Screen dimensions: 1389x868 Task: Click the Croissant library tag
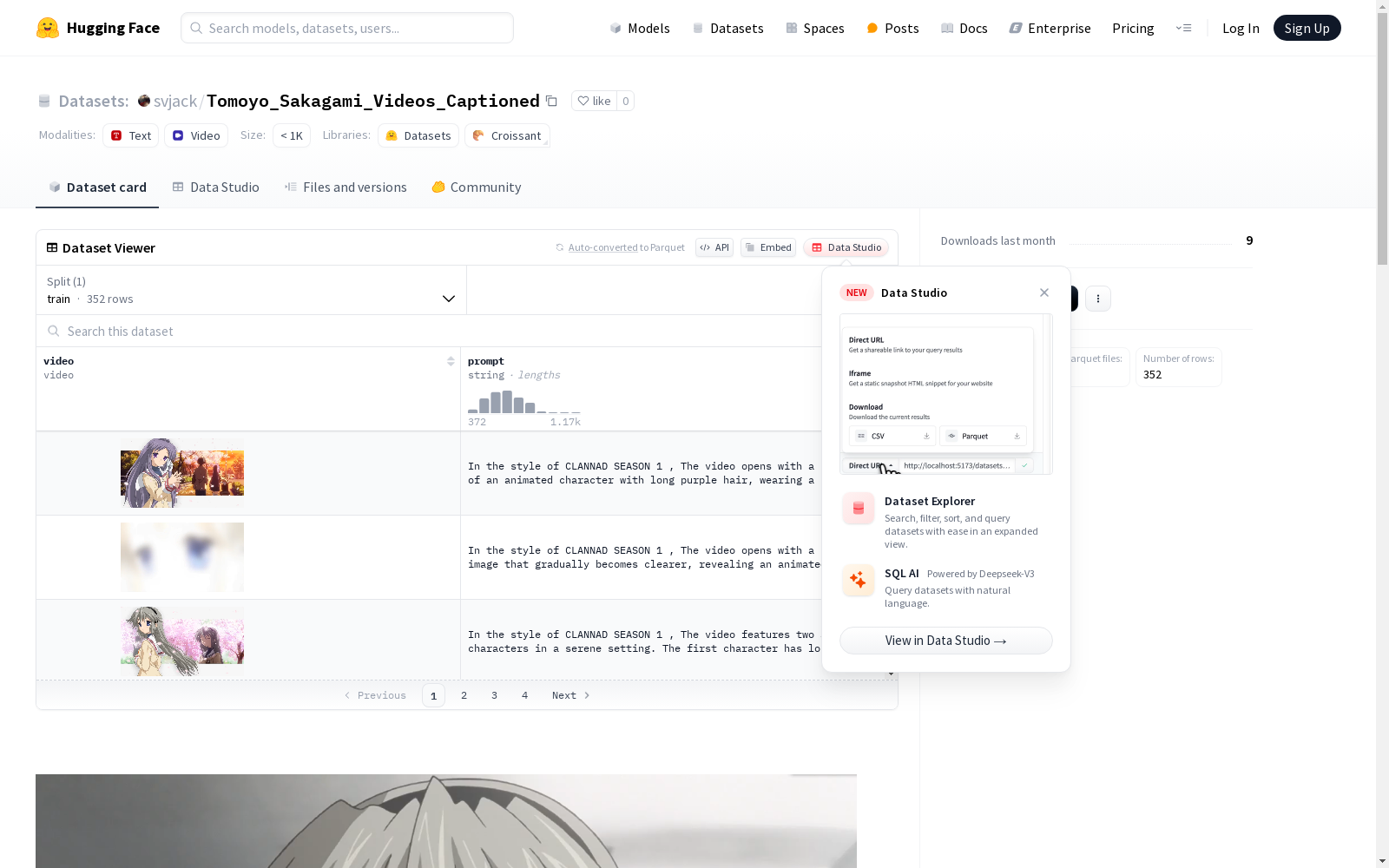[x=507, y=135]
